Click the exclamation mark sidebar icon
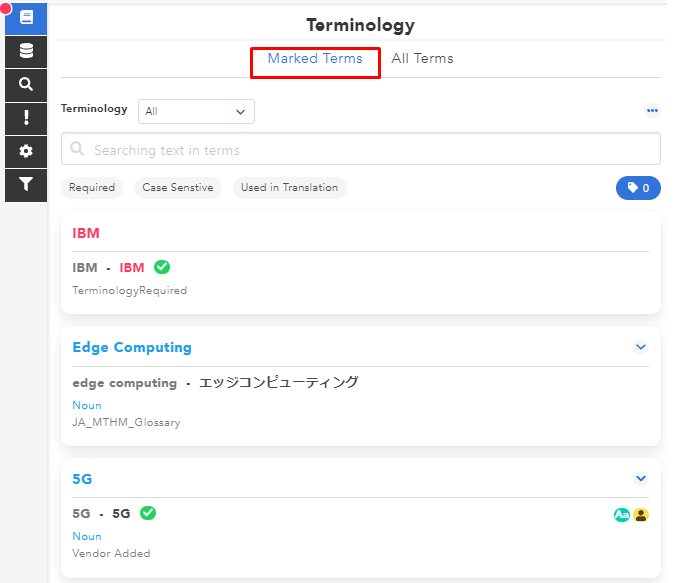 point(26,118)
